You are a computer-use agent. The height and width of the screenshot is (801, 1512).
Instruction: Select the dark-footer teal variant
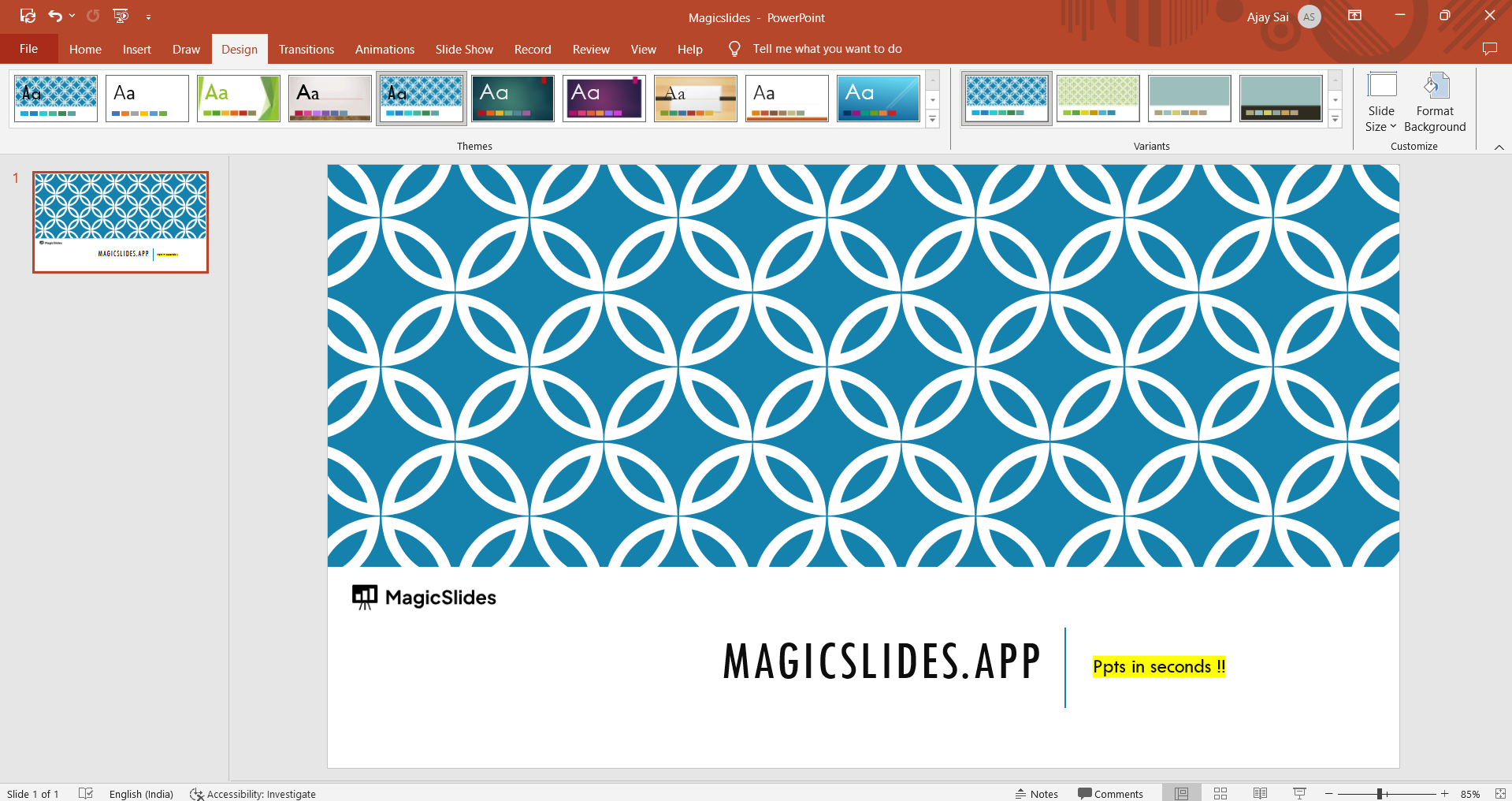click(x=1281, y=99)
